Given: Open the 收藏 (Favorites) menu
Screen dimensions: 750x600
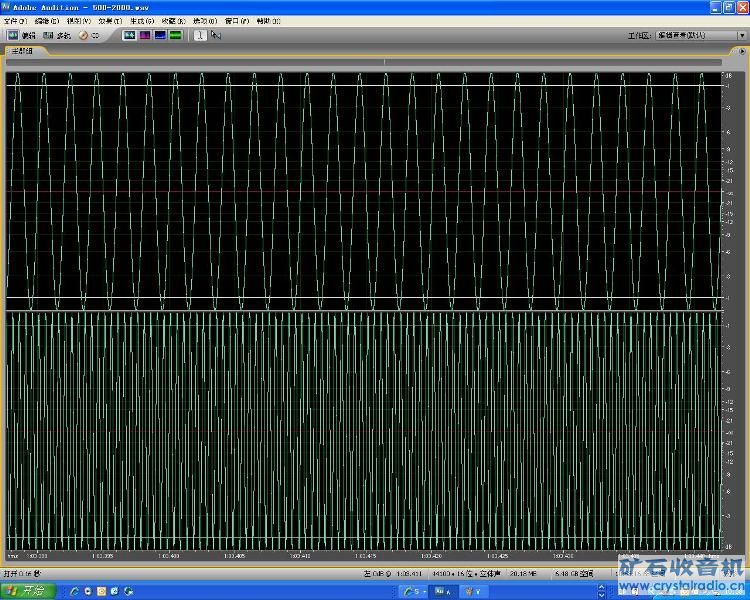Looking at the screenshot, I should pyautogui.click(x=173, y=21).
